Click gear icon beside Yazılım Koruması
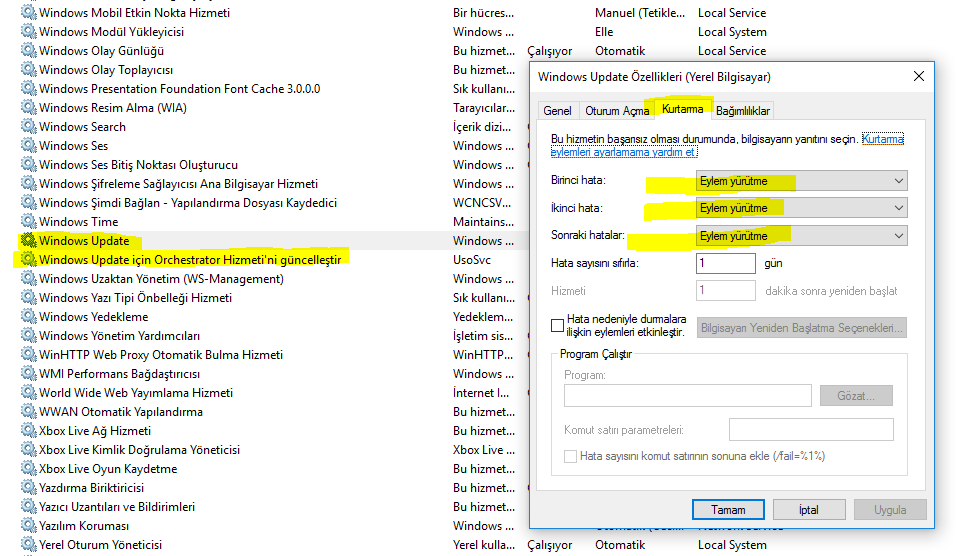 pos(29,525)
